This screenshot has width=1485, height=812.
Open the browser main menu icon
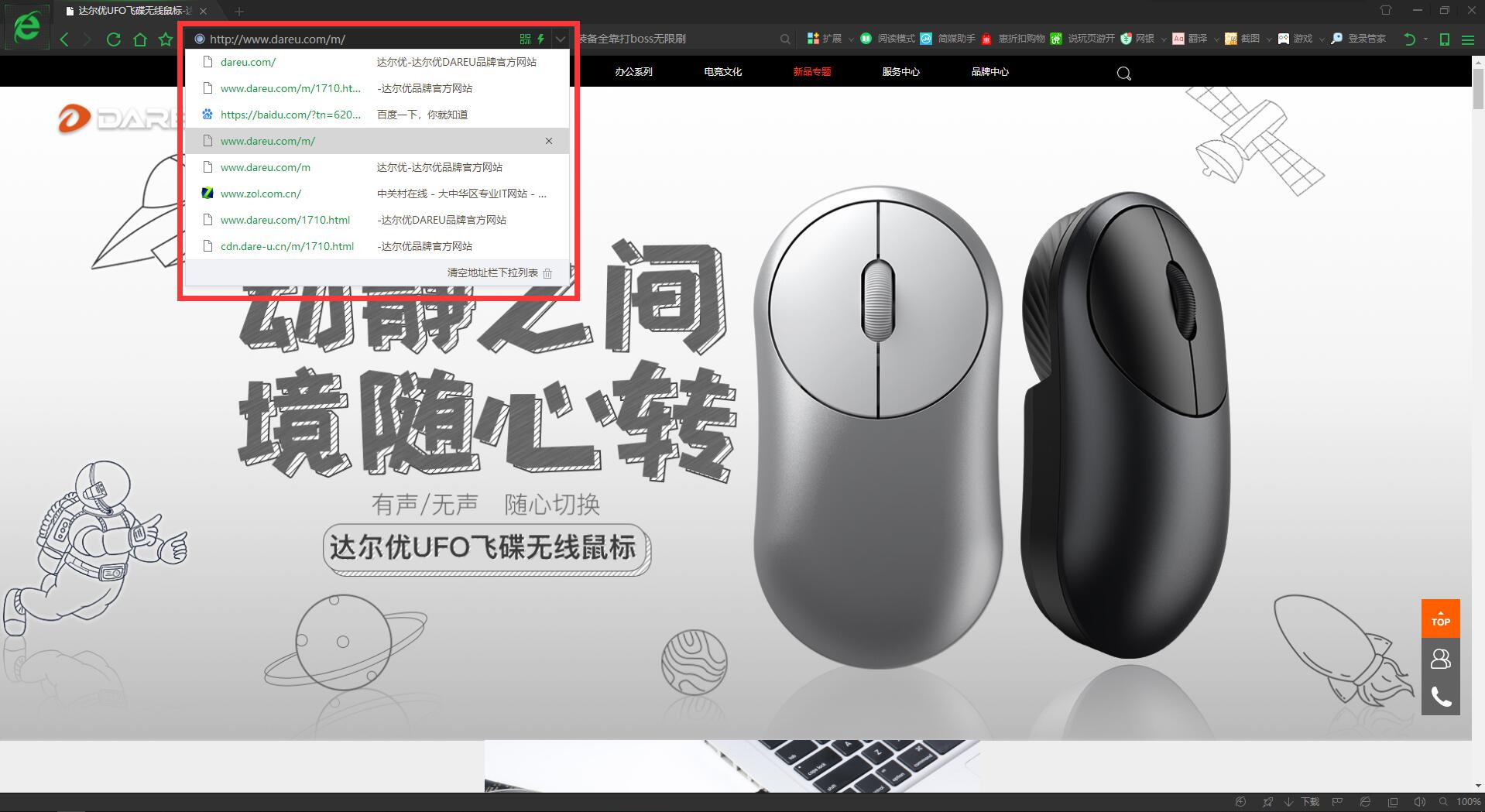(1468, 39)
